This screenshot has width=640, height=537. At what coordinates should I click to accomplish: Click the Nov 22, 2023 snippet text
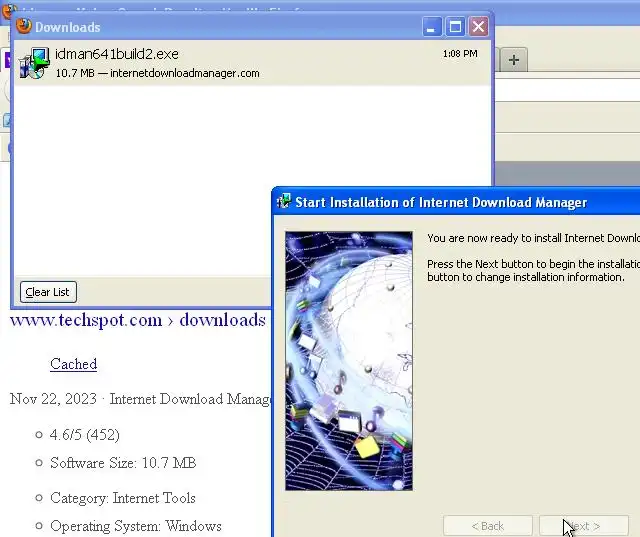[x=140, y=399]
